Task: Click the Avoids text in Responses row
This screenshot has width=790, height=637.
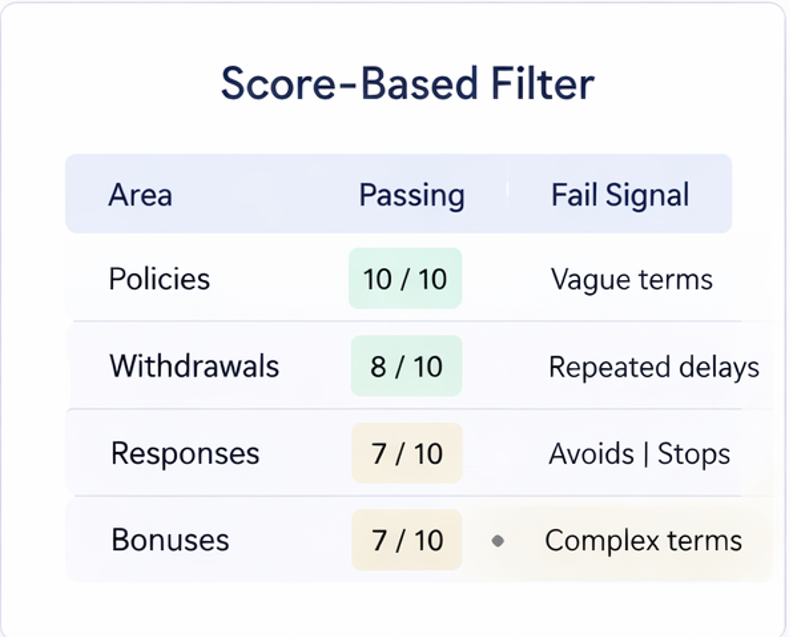Action: (x=591, y=454)
